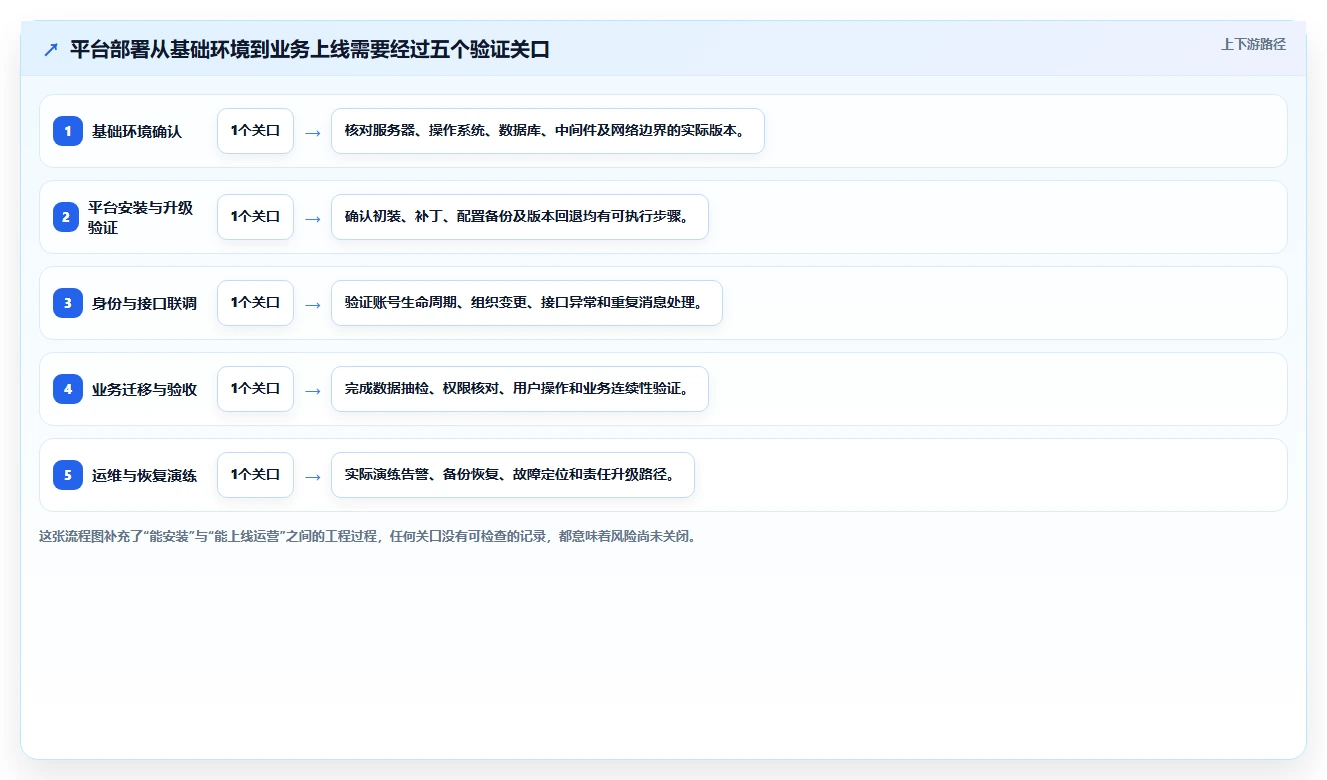Open the 验证账号生命周期 description box

tap(527, 303)
